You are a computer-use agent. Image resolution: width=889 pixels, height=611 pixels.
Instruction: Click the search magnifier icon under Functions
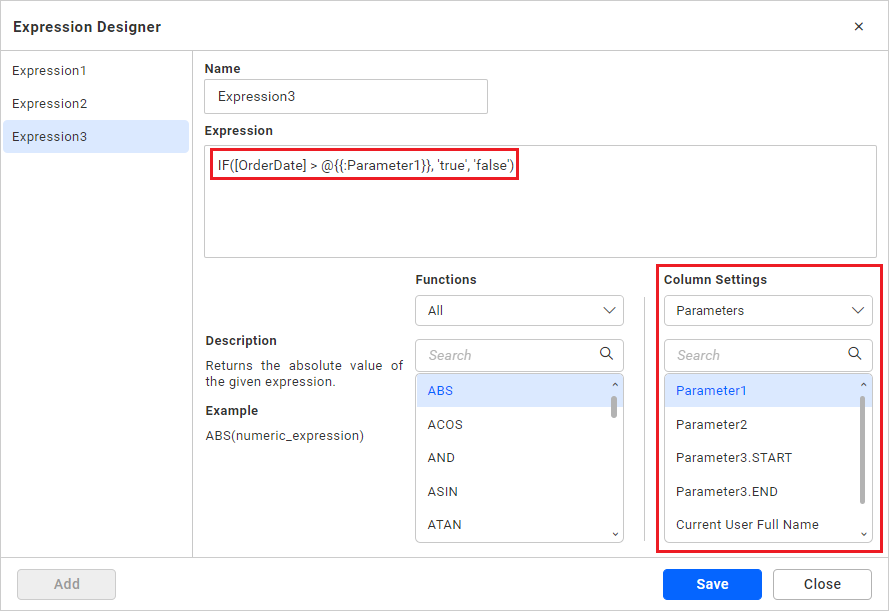606,355
